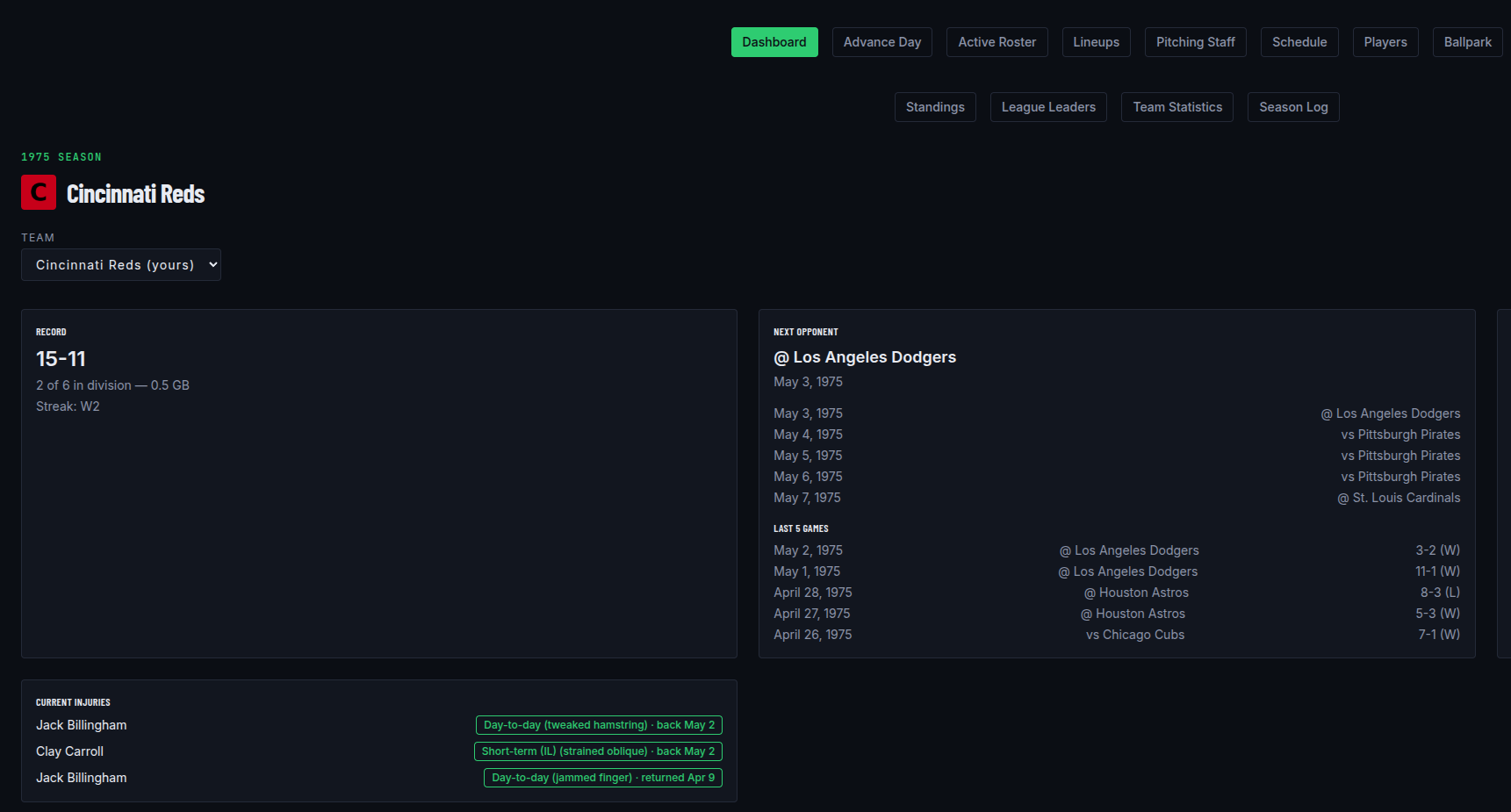This screenshot has width=1511, height=812.
Task: Click the 5-3 (W) score on April 27
Action: (x=1437, y=614)
